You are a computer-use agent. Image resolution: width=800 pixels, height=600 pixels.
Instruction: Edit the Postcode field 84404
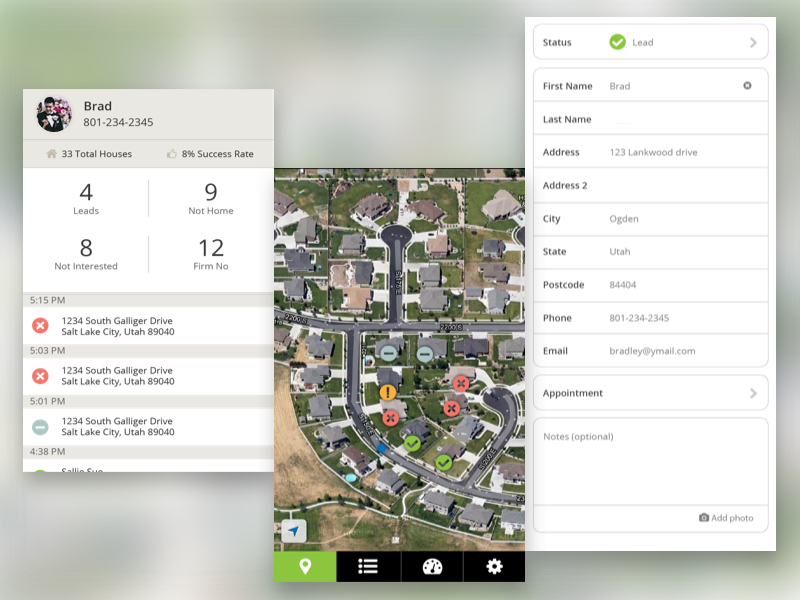tap(651, 285)
